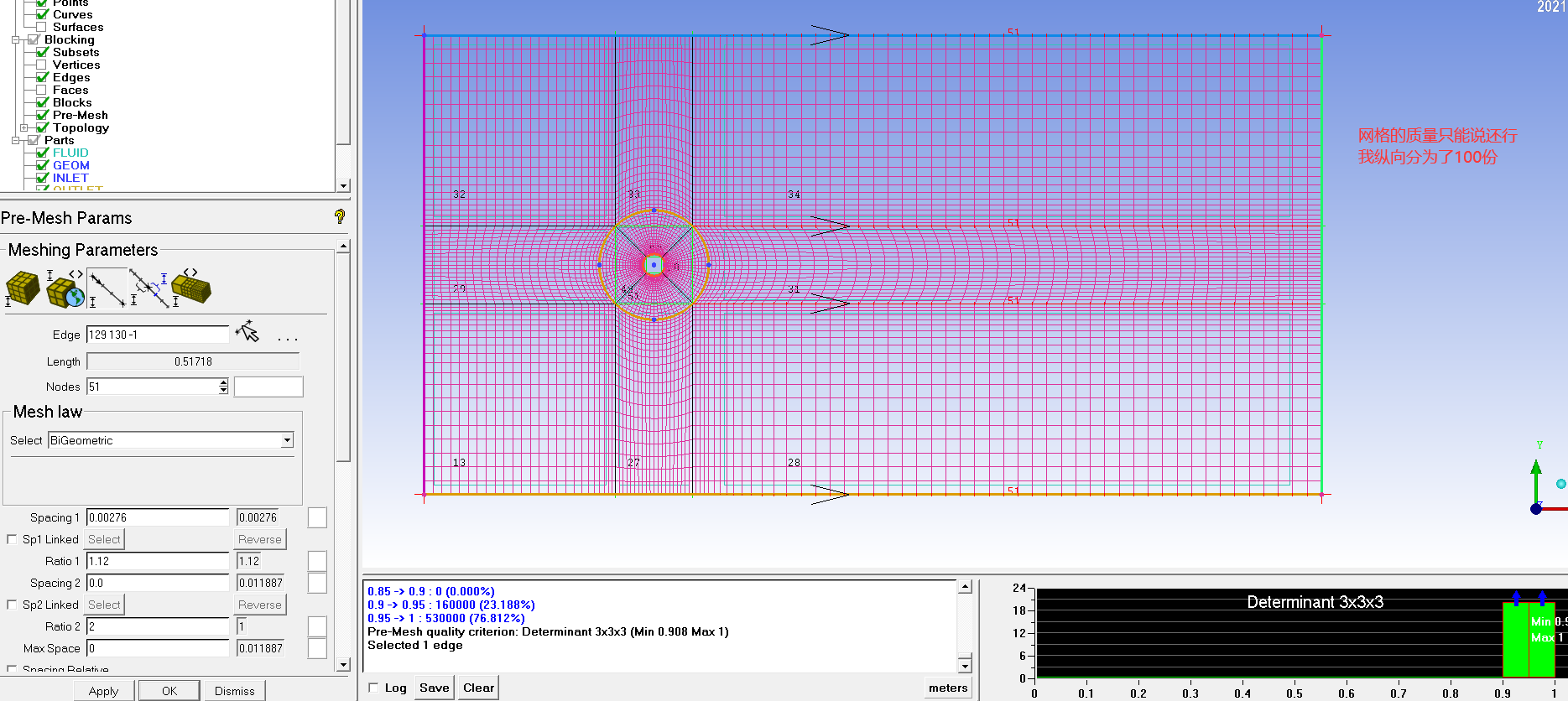Uncheck the Pre-Mesh visibility checkbox
The image size is (1568, 701).
42,115
